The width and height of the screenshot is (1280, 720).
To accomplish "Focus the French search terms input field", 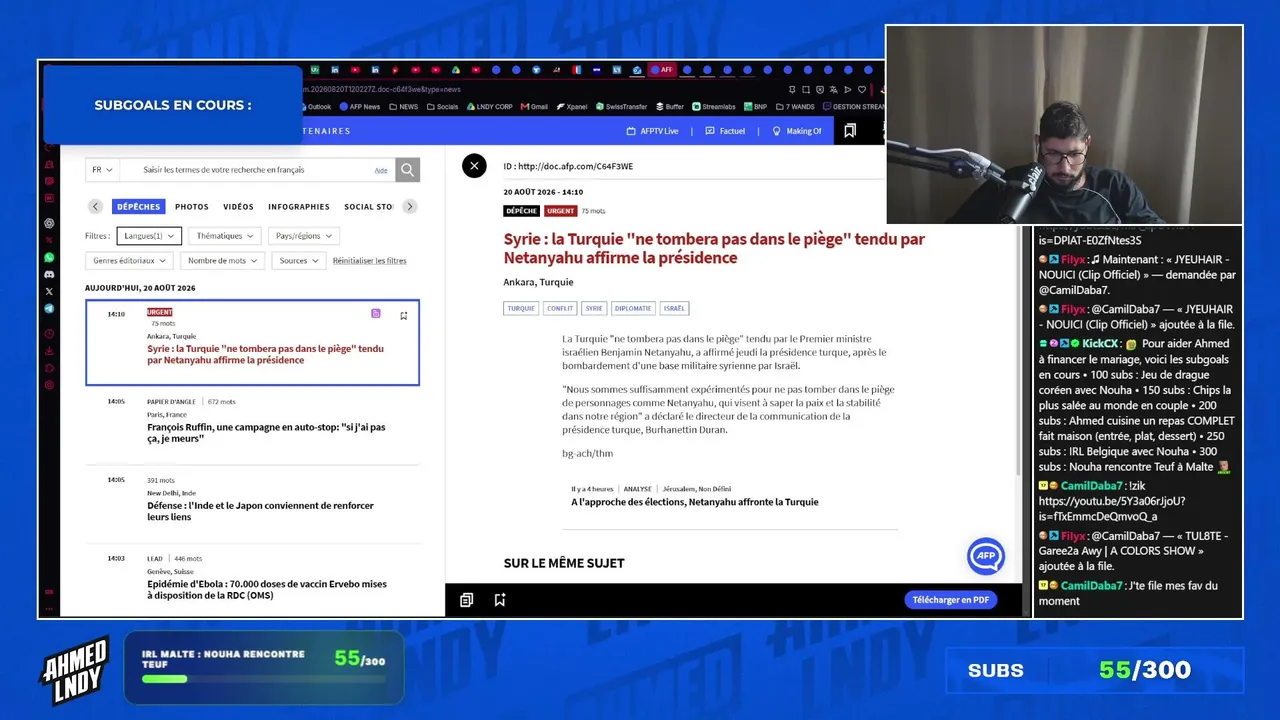I will click(258, 170).
